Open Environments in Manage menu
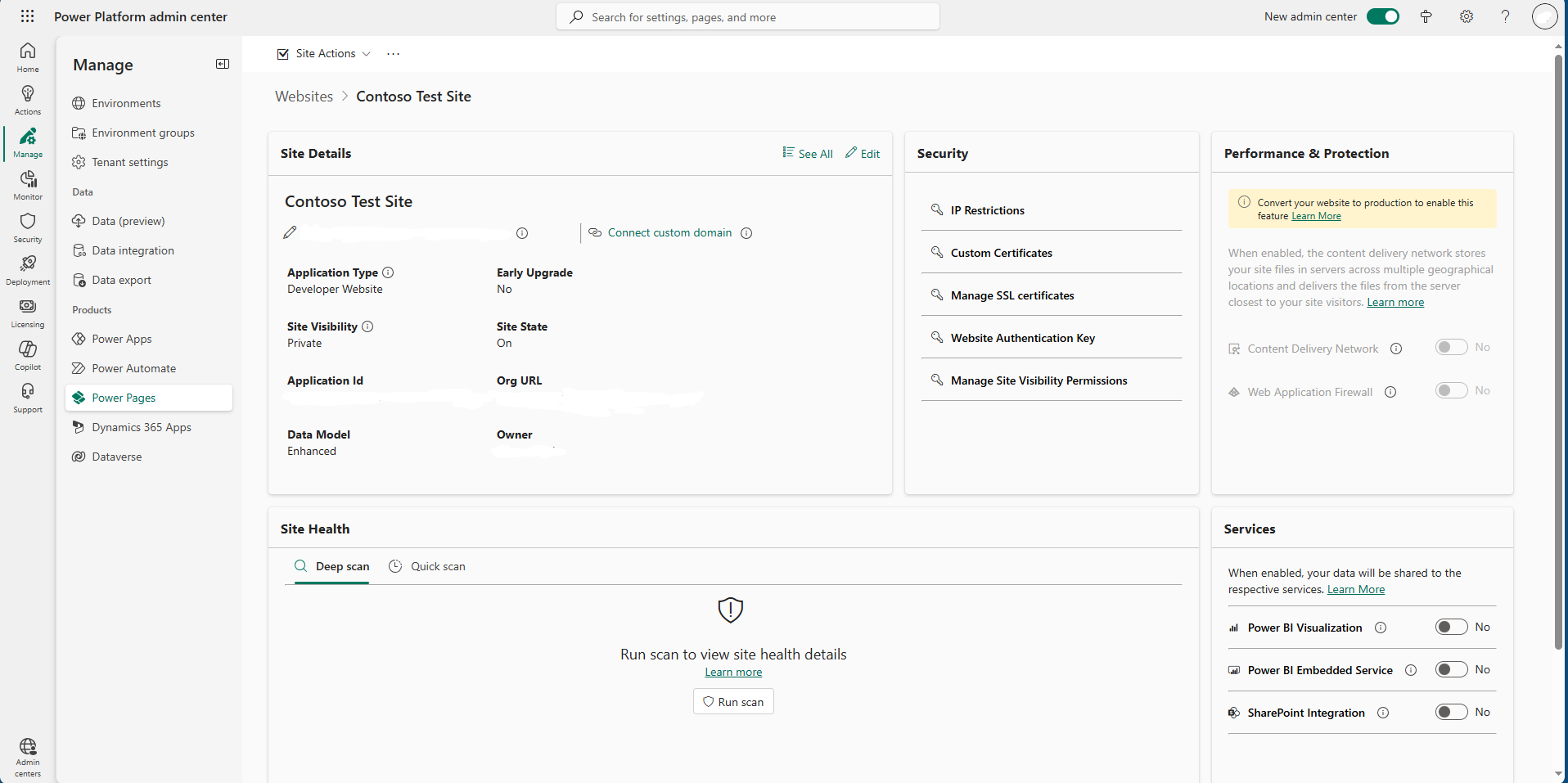This screenshot has width=1568, height=783. (149, 103)
